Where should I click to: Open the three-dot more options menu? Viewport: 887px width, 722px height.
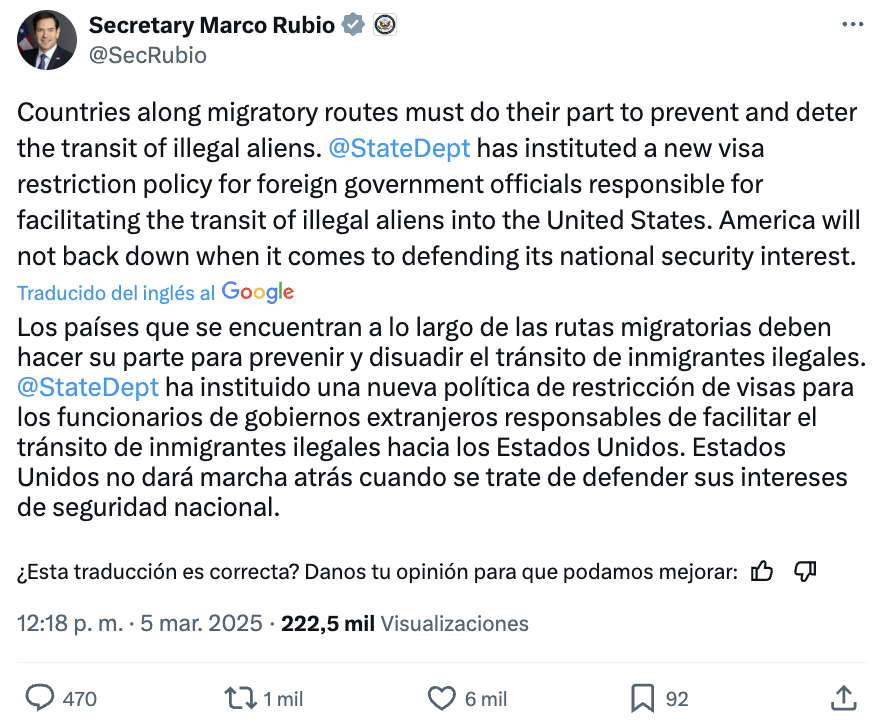(852, 24)
